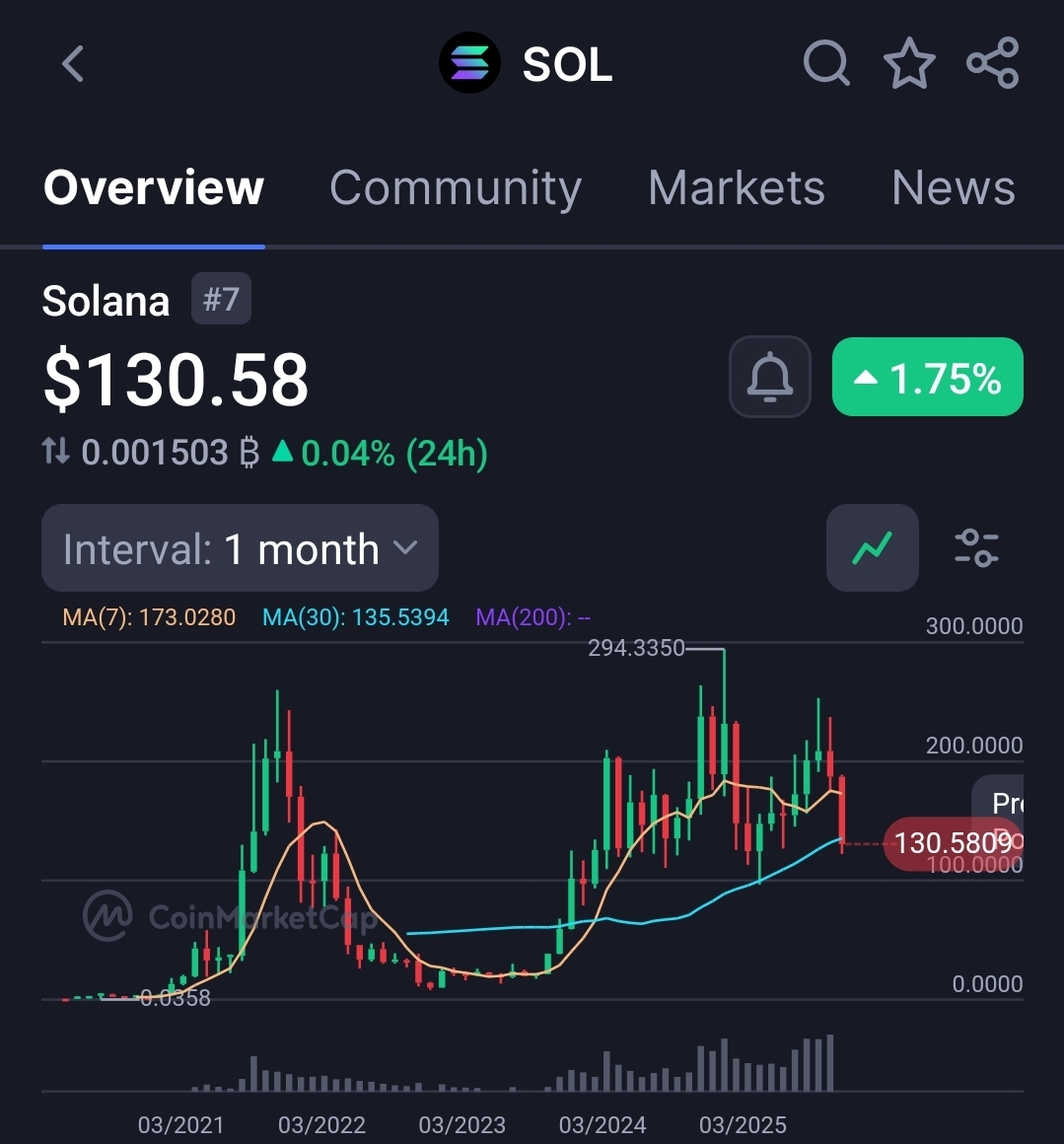
Task: Tap the 0.04% (24h) change text
Action: point(380,453)
